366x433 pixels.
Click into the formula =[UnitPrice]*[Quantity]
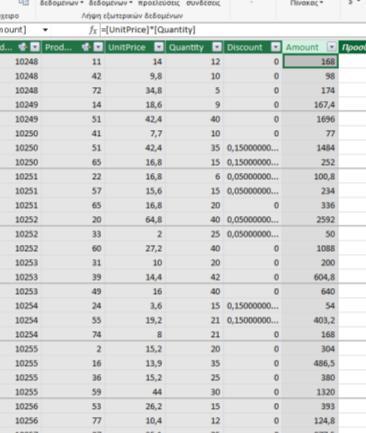point(148,30)
